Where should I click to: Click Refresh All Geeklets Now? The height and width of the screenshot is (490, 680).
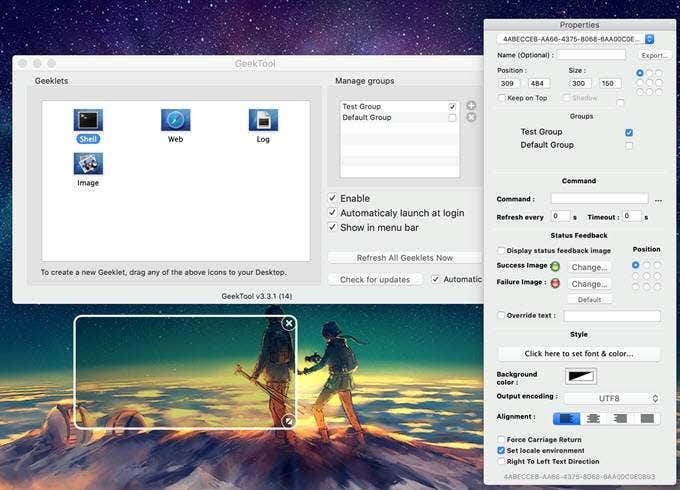[x=405, y=258]
